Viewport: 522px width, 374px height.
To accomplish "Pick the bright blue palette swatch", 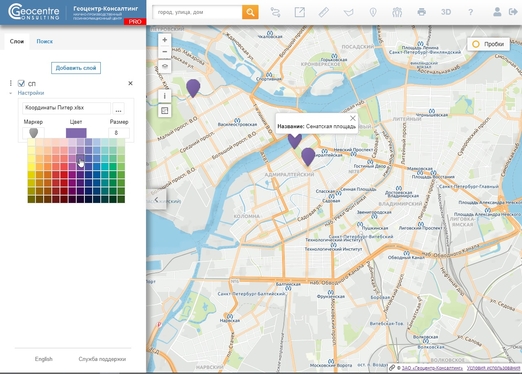I will click(x=97, y=166).
